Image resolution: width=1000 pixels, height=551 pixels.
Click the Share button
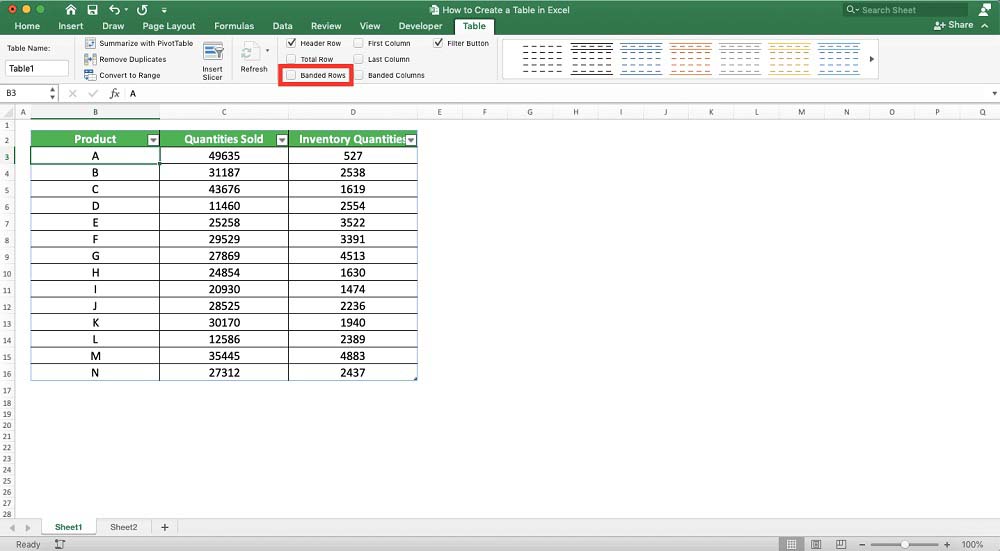tap(955, 25)
